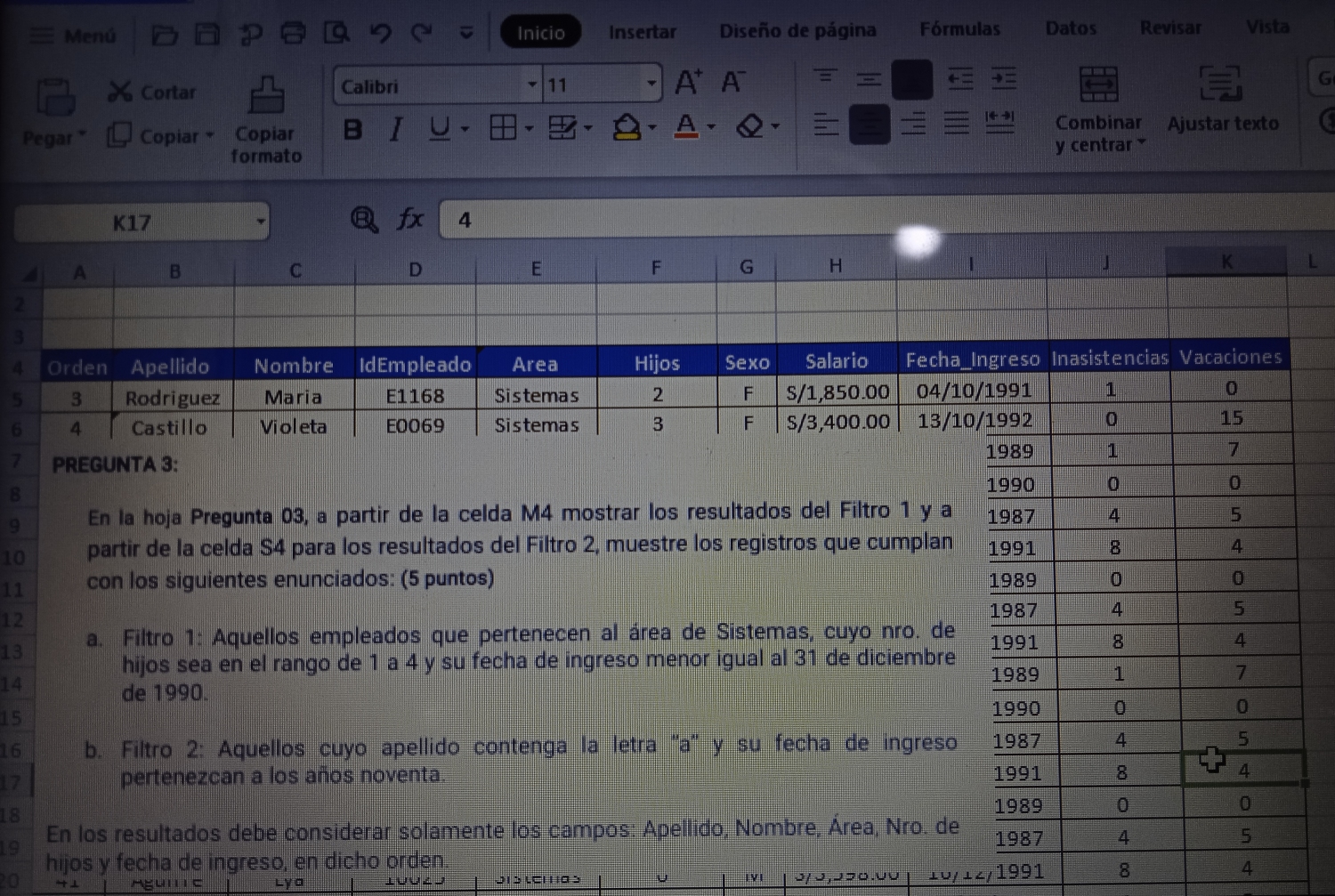Open the Vista tab

tap(1267, 27)
